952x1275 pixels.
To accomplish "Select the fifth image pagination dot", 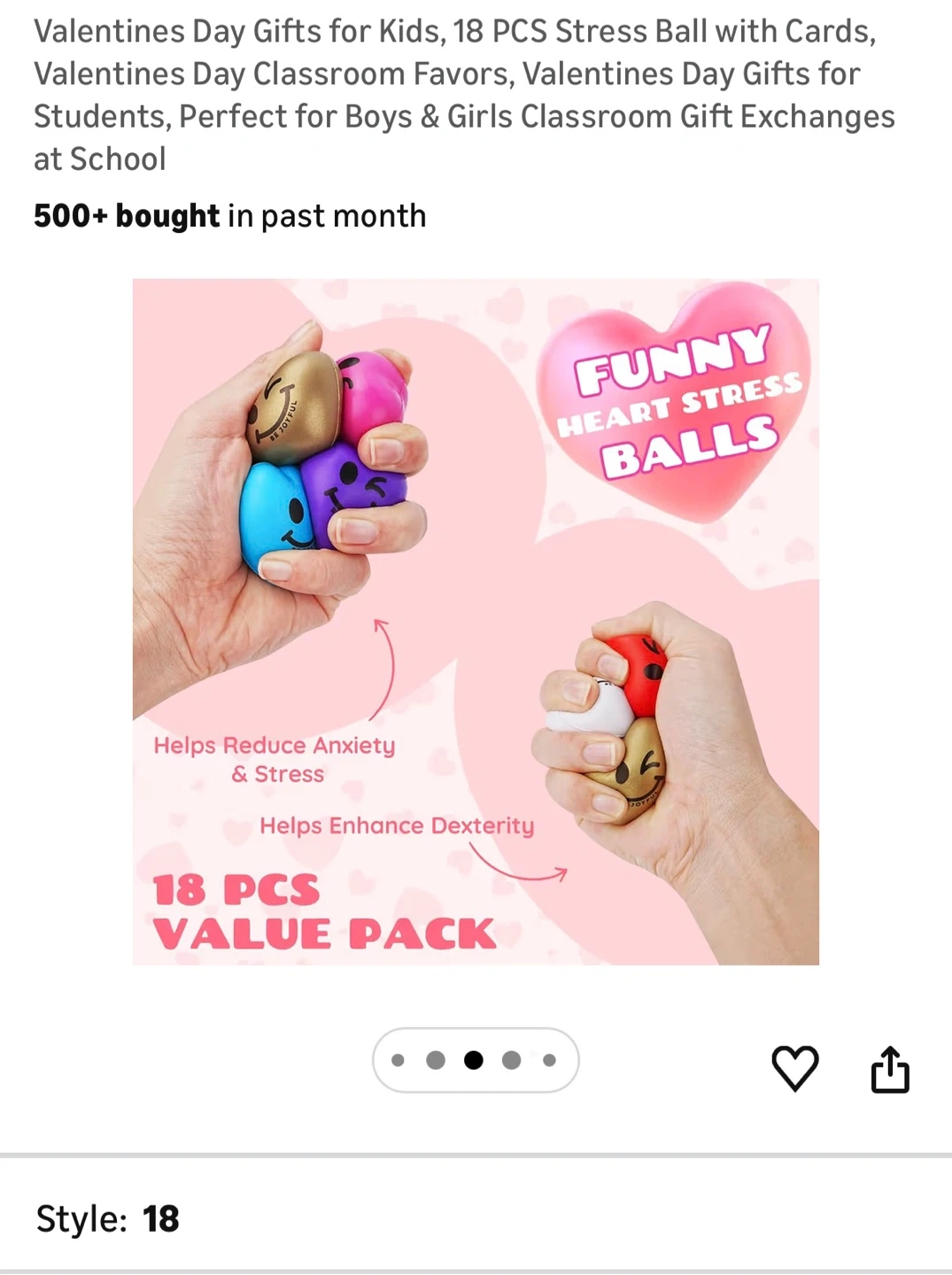I will point(549,1060).
